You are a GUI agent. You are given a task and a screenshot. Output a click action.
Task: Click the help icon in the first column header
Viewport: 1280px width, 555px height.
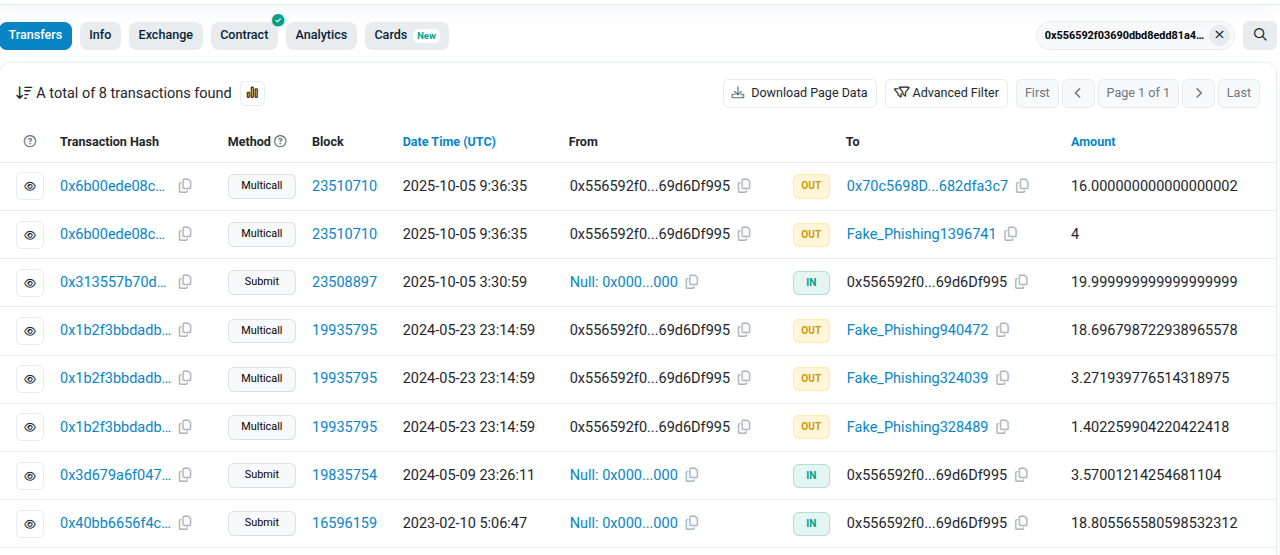pyautogui.click(x=30, y=142)
